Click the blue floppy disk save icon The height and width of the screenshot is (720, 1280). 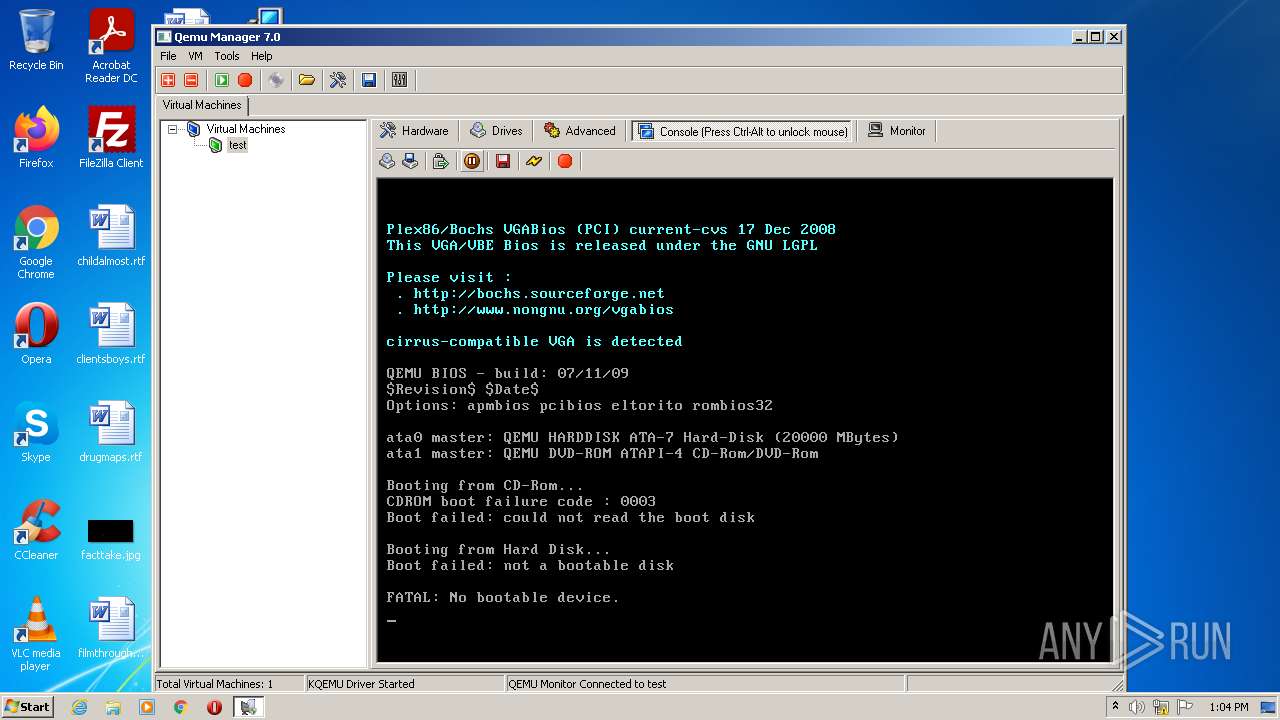(x=369, y=80)
